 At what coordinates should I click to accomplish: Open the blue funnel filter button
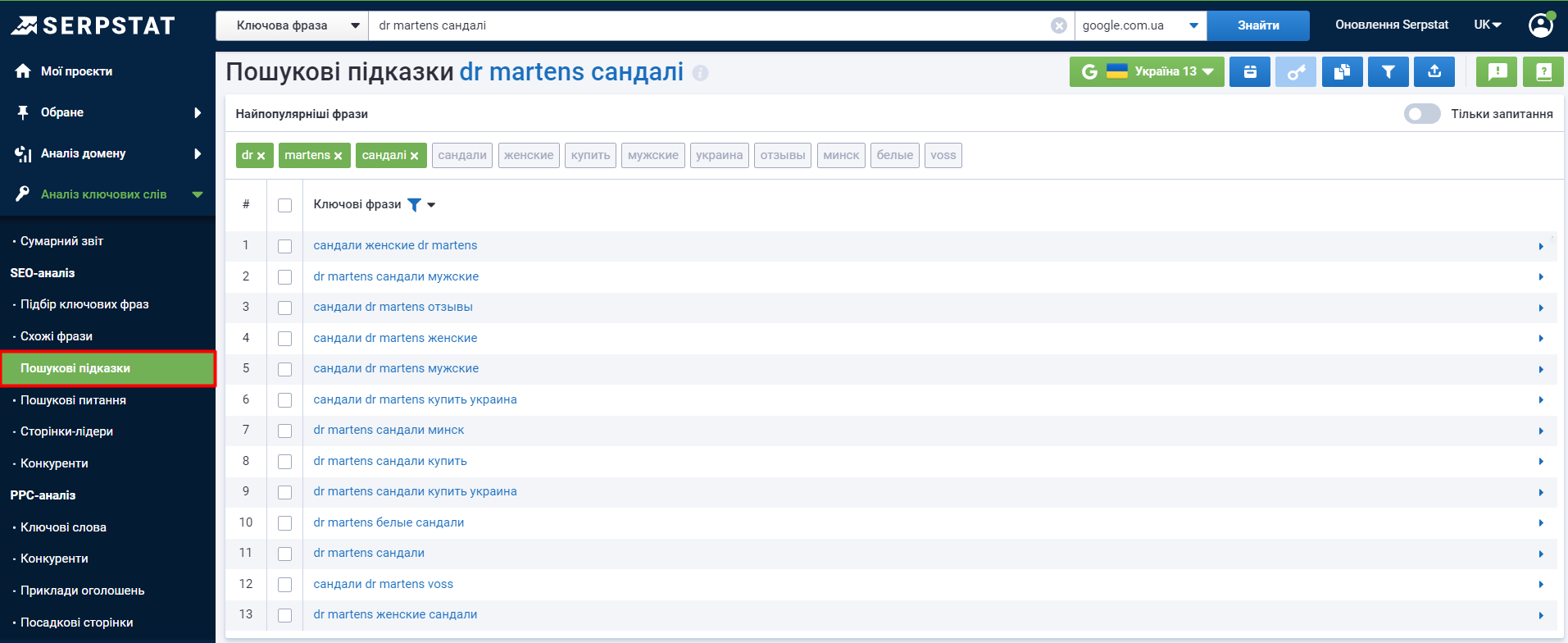pos(1388,72)
